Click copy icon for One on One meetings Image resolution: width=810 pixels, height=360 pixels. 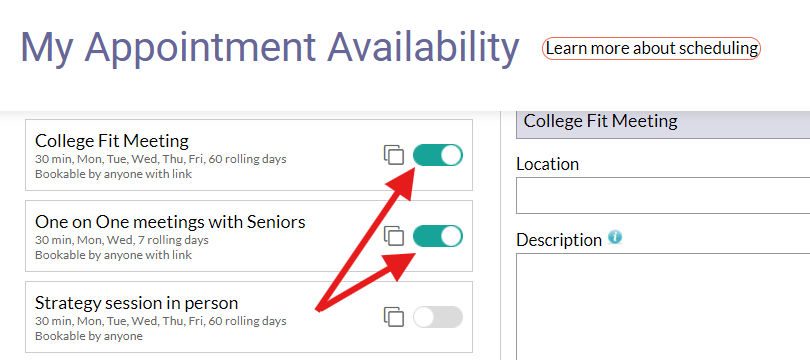tap(394, 236)
